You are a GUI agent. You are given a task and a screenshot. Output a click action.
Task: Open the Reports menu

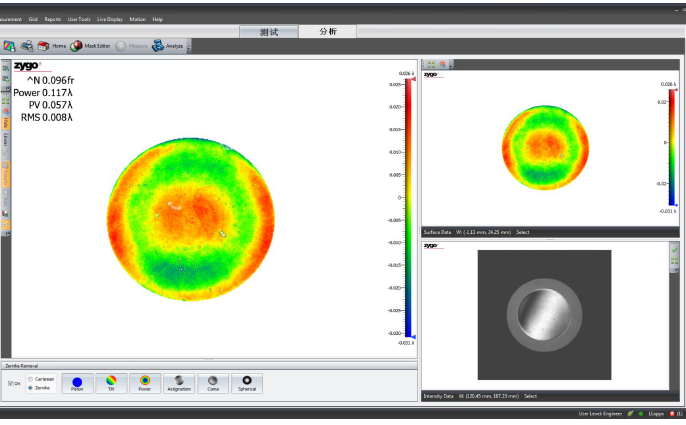coord(52,19)
